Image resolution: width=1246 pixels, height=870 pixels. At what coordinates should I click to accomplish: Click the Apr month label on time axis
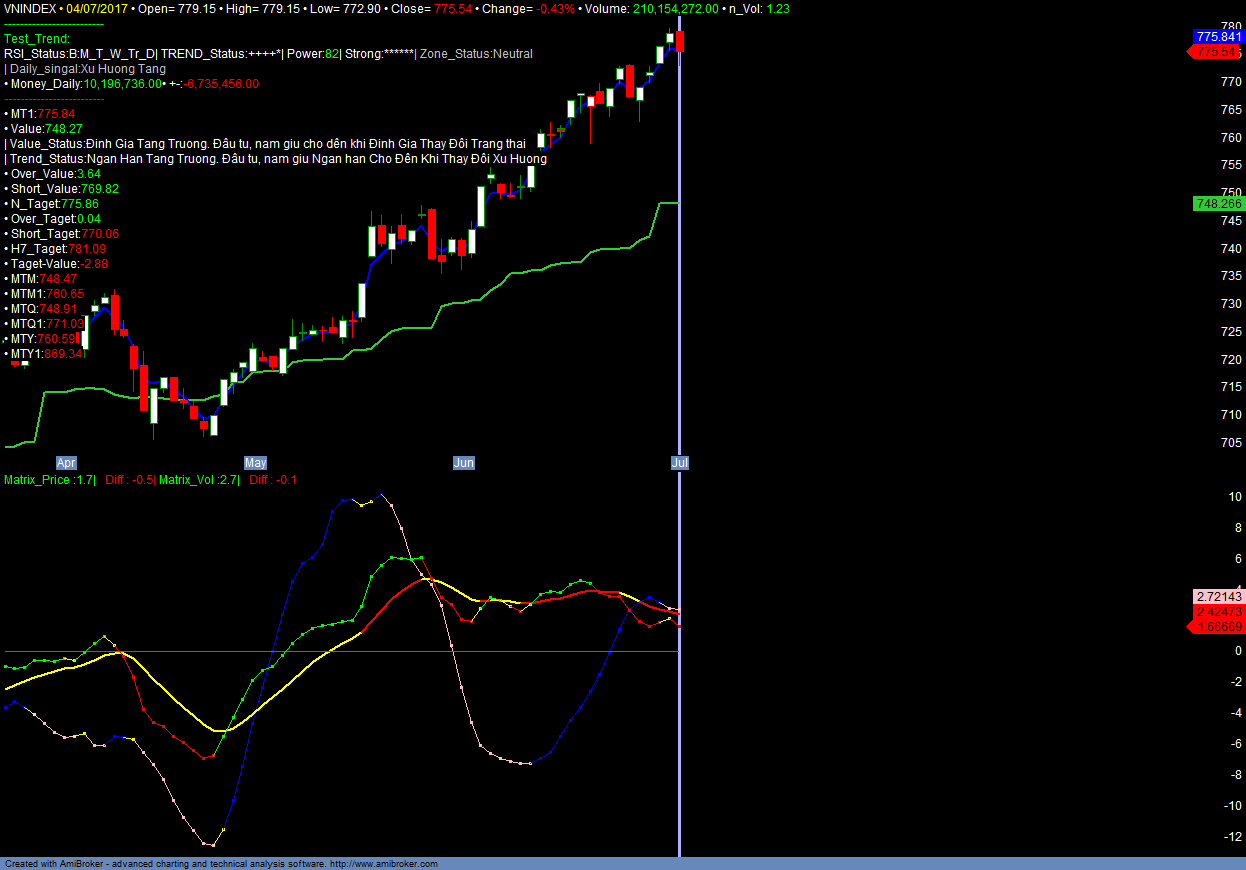[66, 463]
